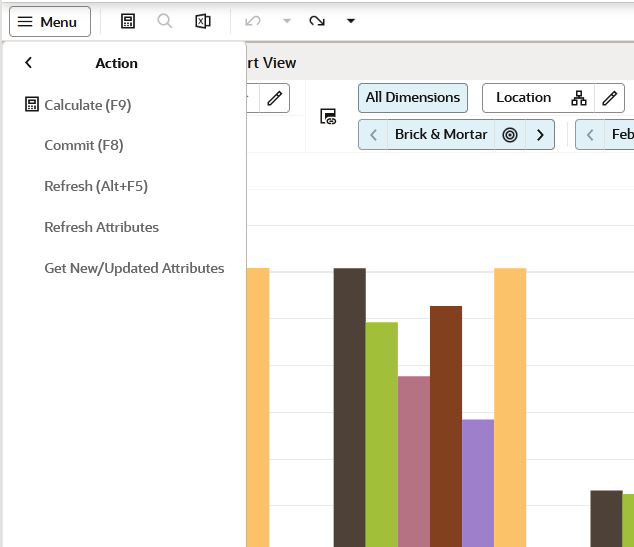Open the Menu hamburger button

[50, 22]
